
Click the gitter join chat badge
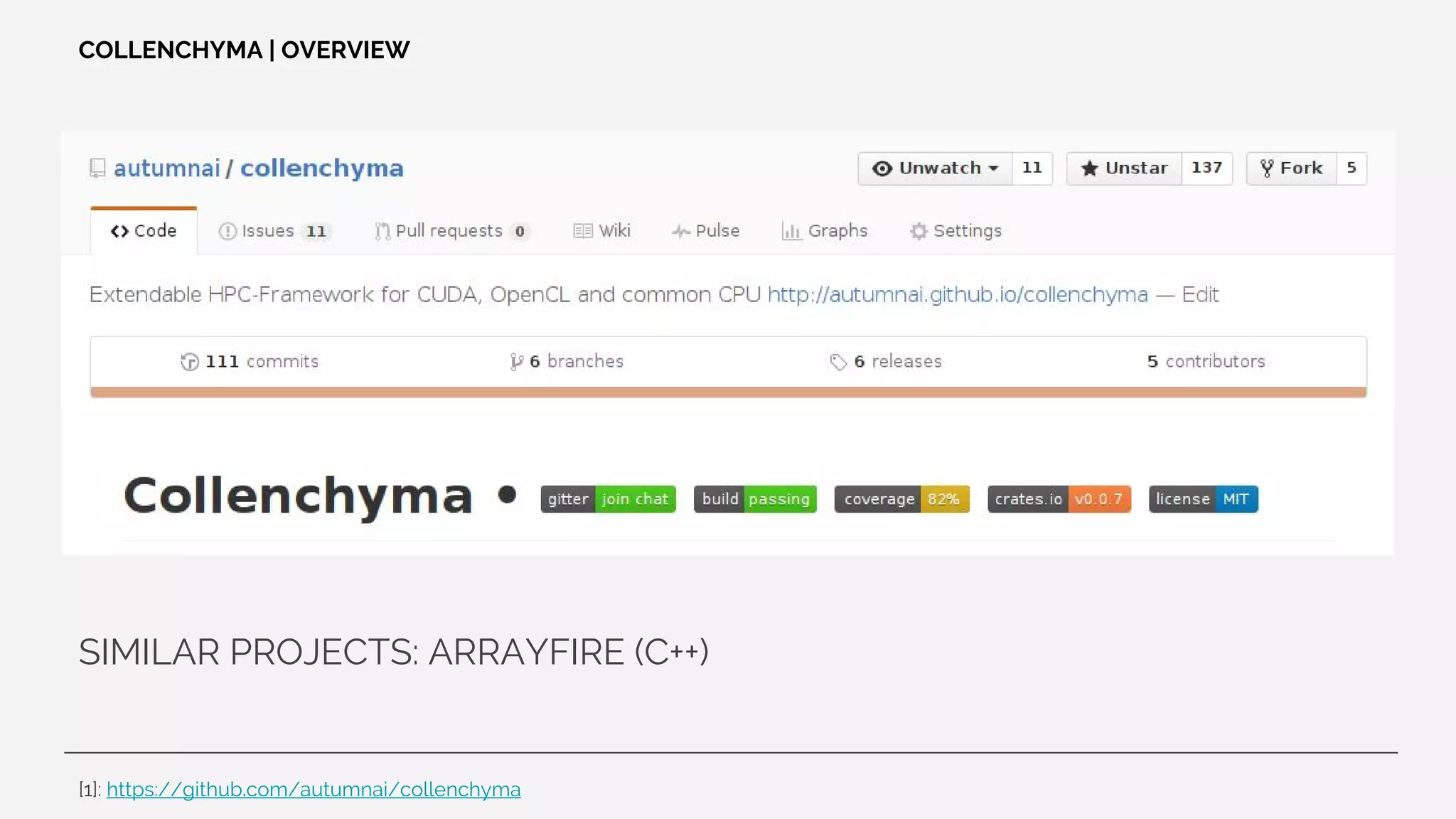click(x=608, y=499)
